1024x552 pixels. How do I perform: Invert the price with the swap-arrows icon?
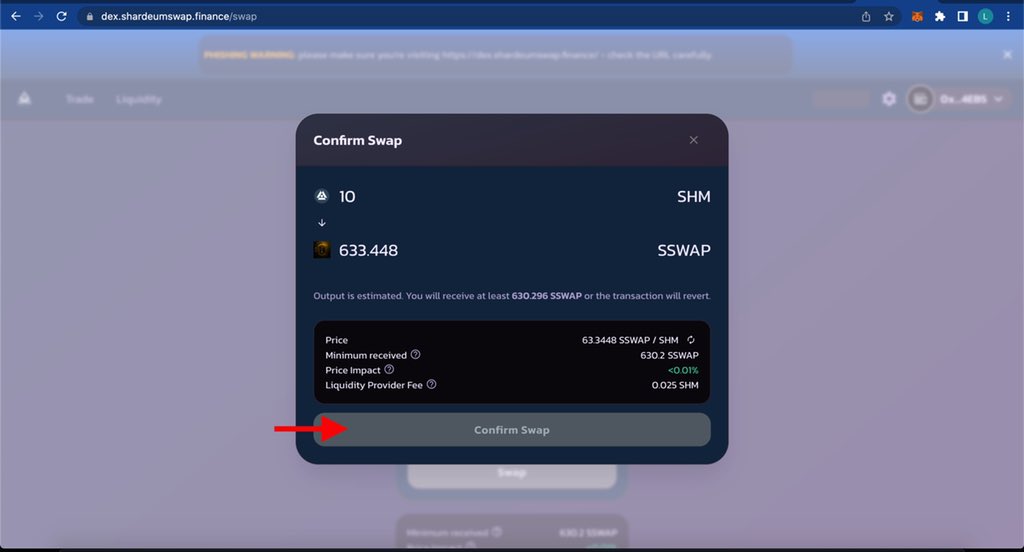(691, 340)
